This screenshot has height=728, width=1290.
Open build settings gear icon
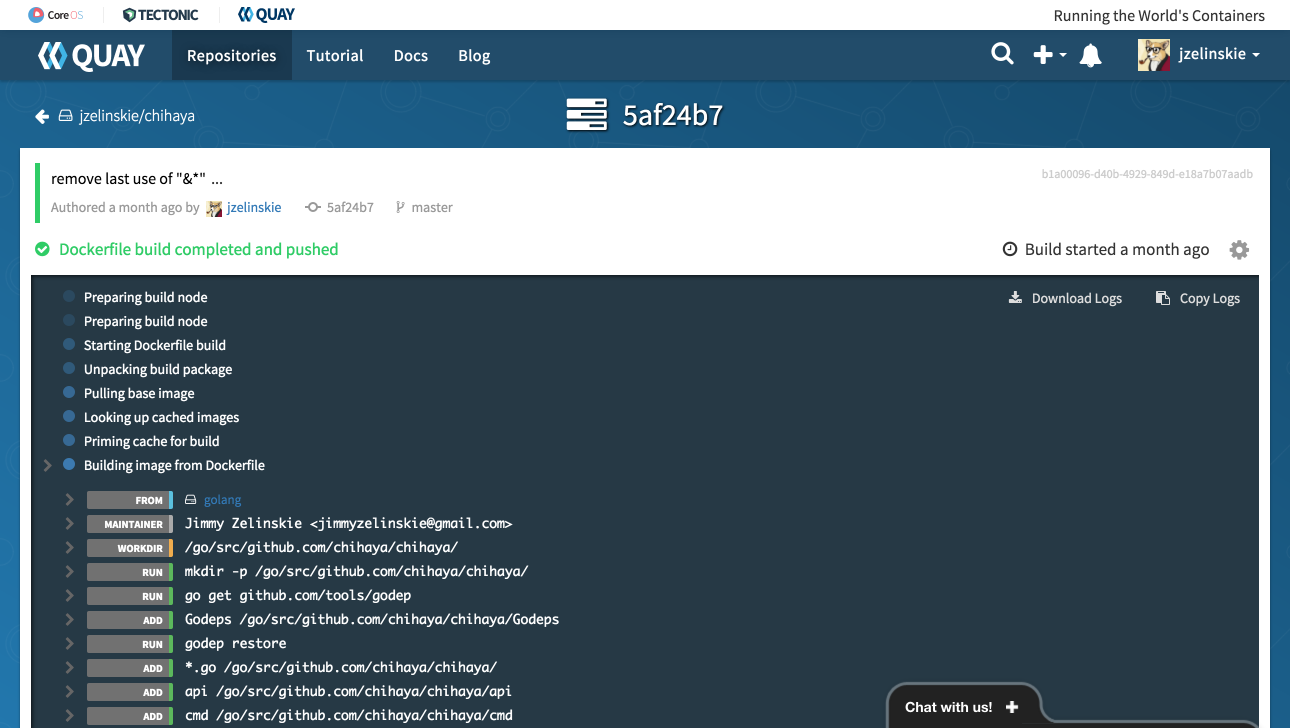1239,250
